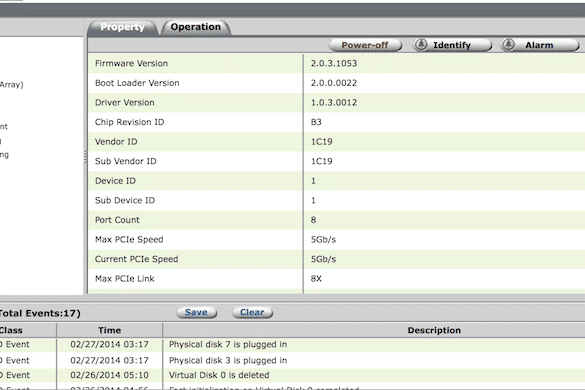Viewport: 585px width, 390px height.
Task: Select Sub Vendor ID label
Action: tap(125, 161)
